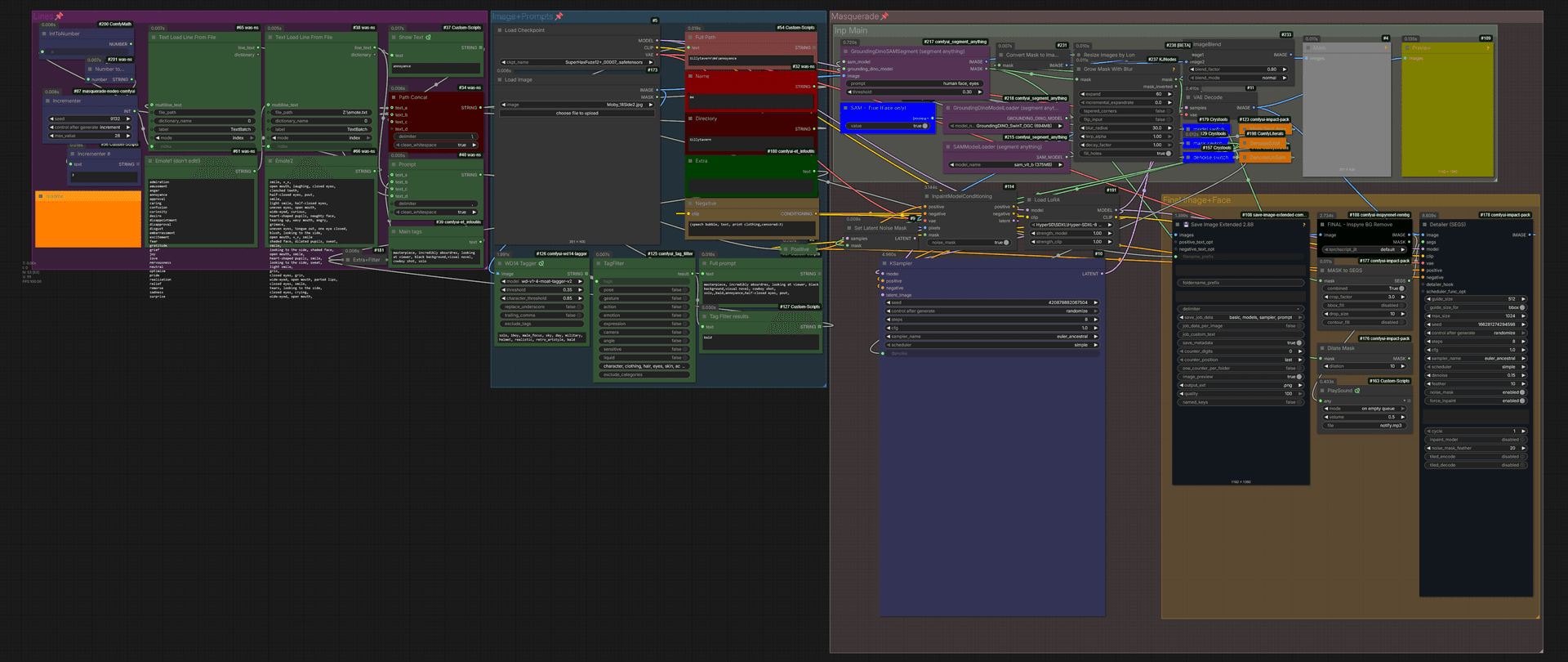The height and width of the screenshot is (662, 1568).
Task: Click the Tag Filter results node title
Action: tap(728, 316)
